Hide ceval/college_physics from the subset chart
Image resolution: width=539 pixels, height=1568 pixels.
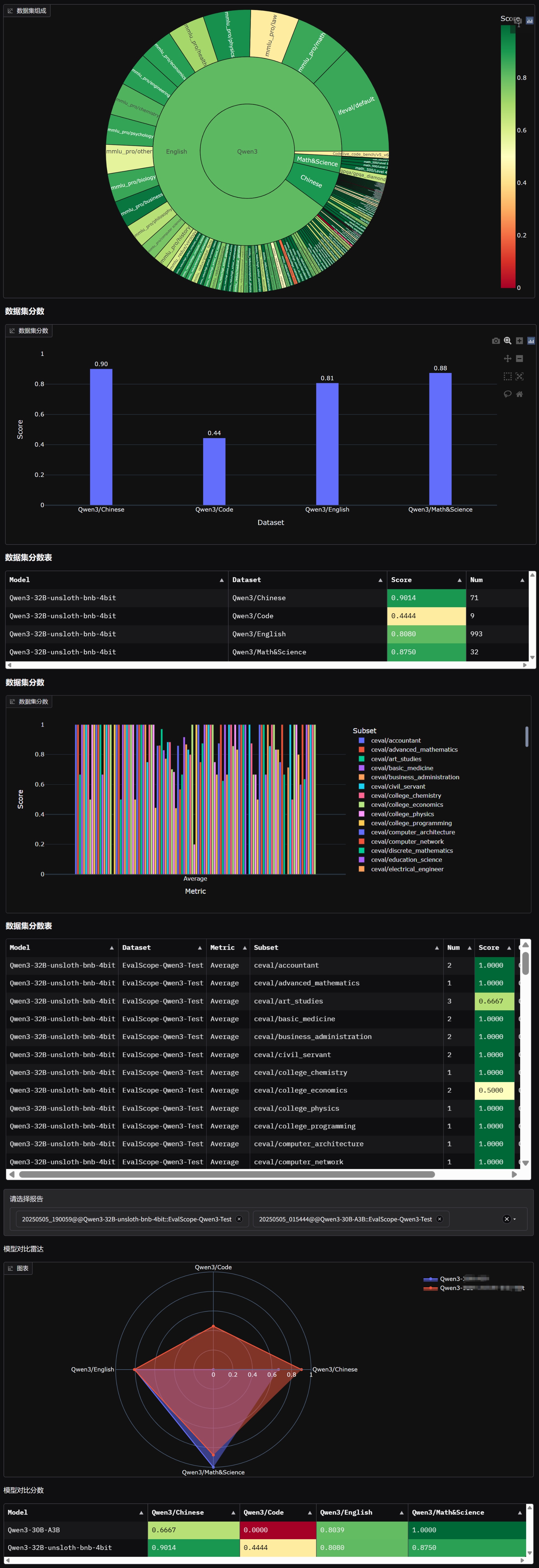click(x=402, y=814)
